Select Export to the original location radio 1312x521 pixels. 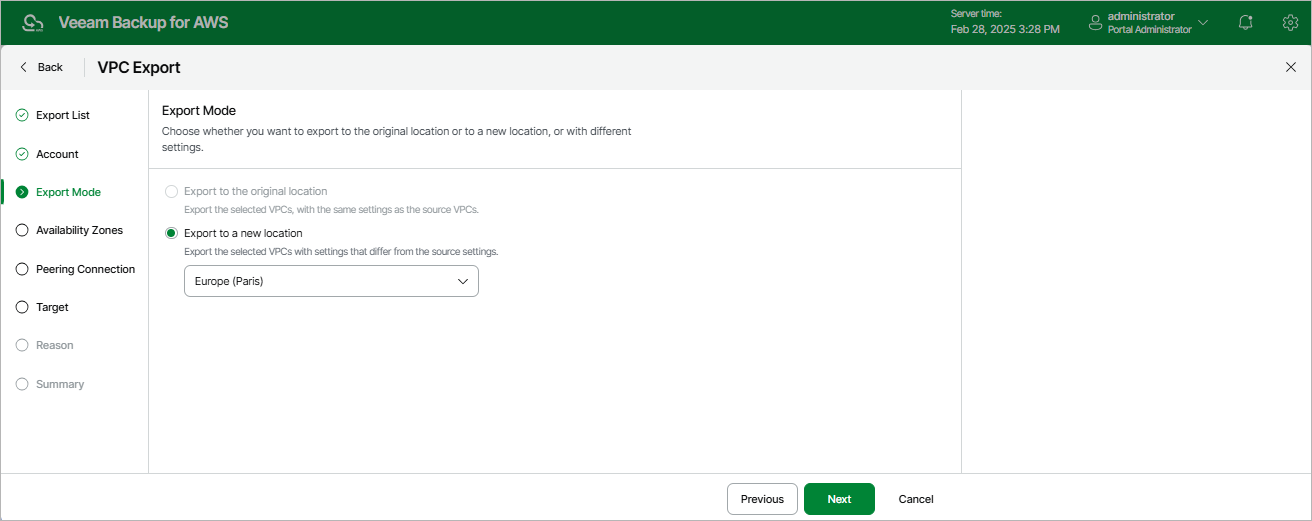tap(171, 191)
